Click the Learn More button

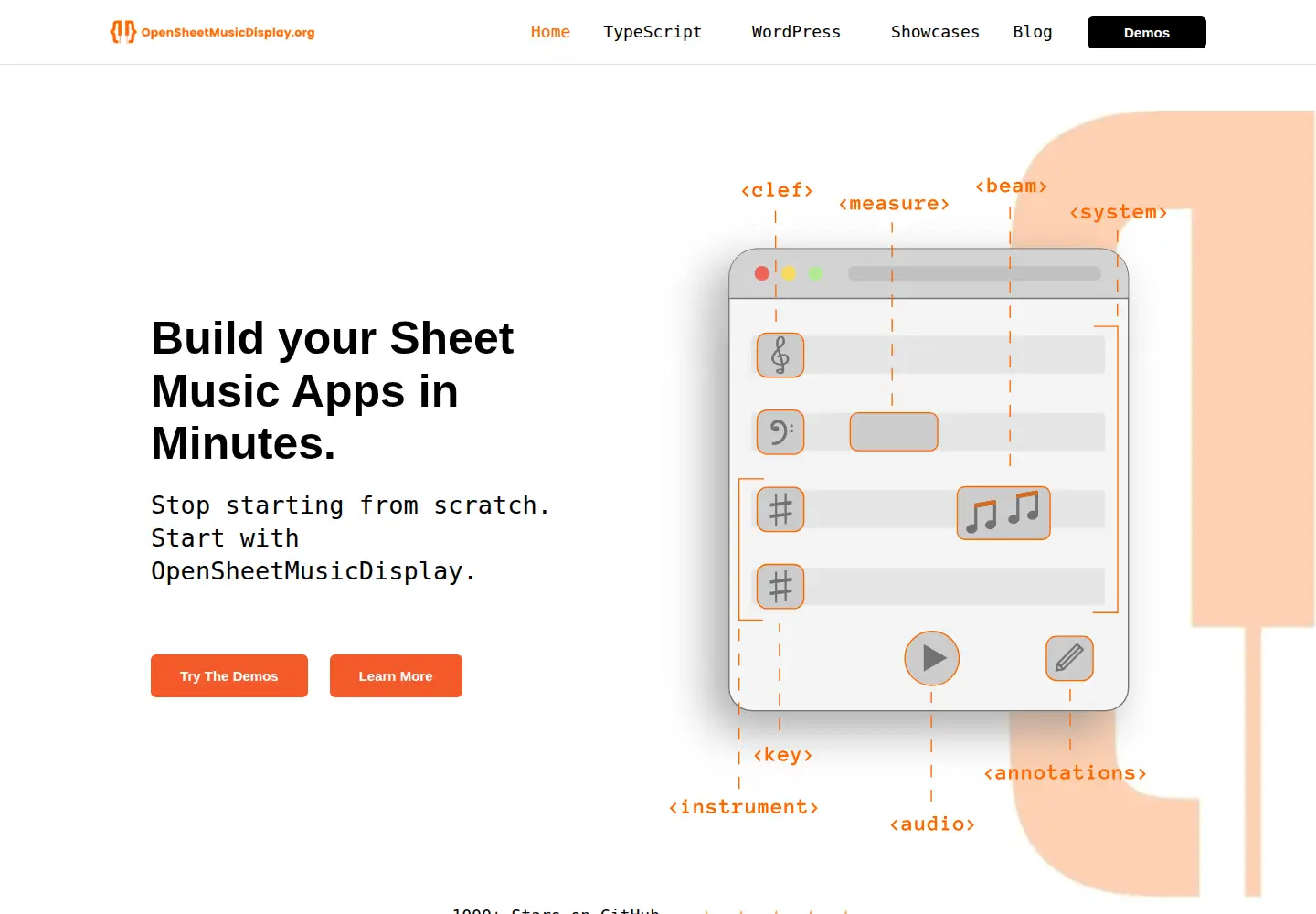tap(396, 676)
